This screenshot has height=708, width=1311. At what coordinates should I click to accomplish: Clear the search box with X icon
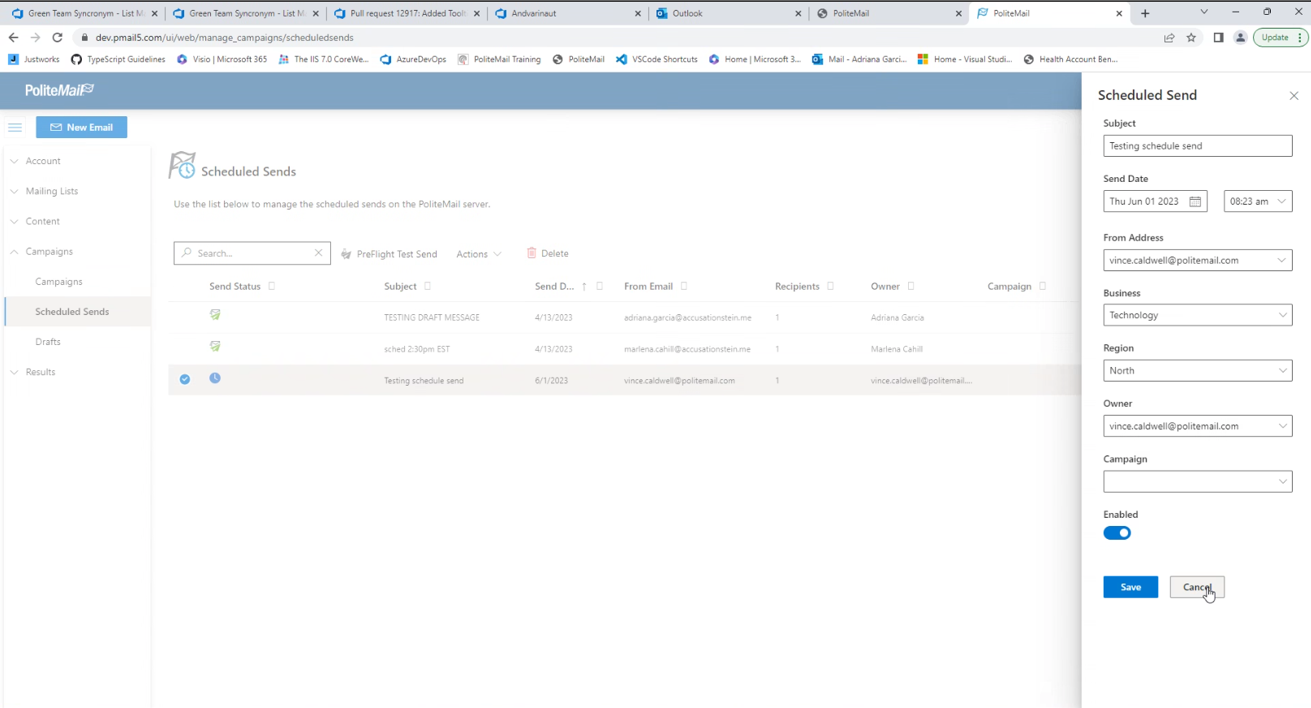click(318, 253)
